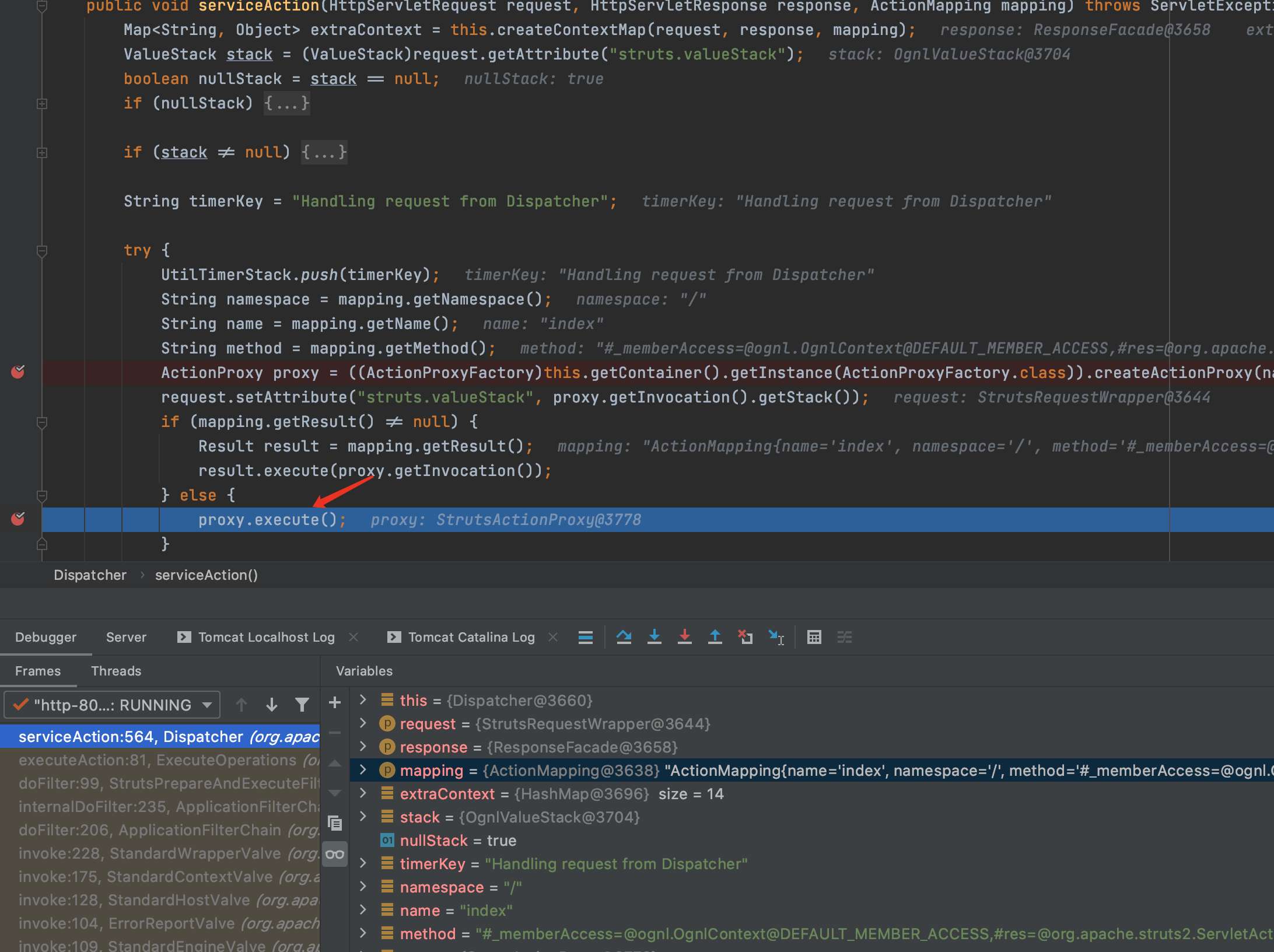Click the Dispatcher breadcrumb
Screen dimensions: 1274x952
coord(90,575)
